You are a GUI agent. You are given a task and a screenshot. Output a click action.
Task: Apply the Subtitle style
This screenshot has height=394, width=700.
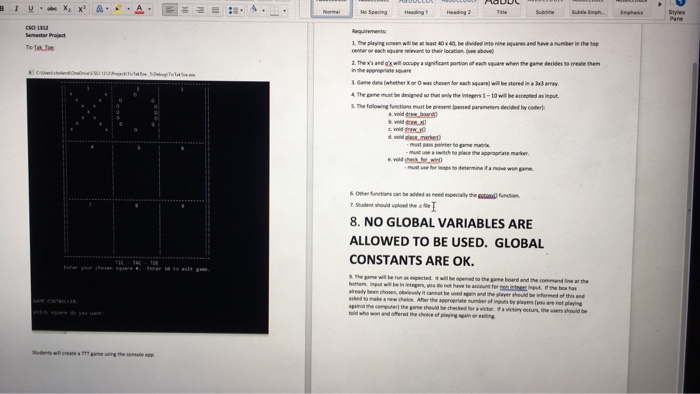545,9
